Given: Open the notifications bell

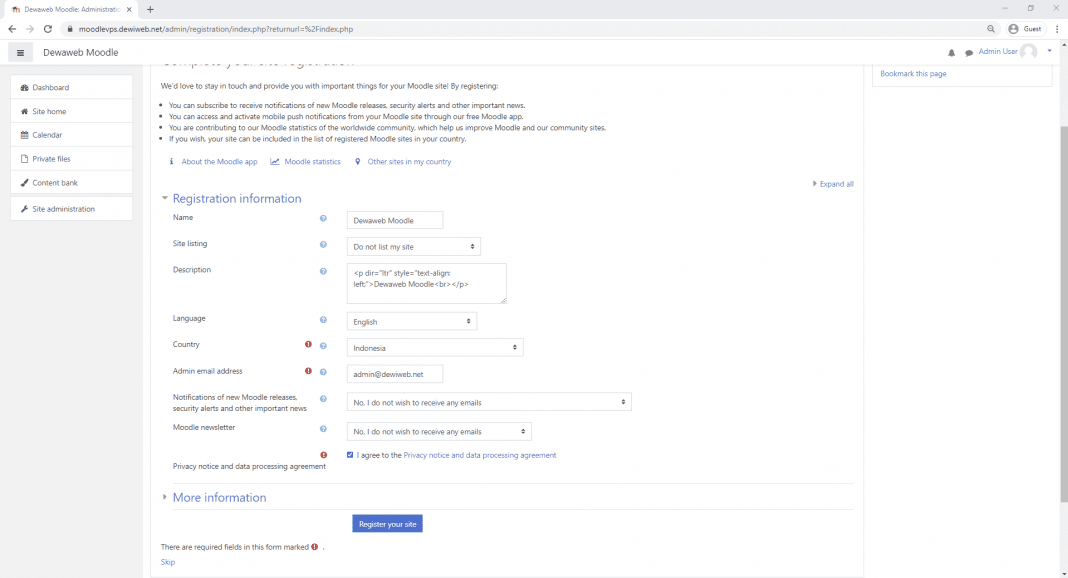Looking at the screenshot, I should (x=952, y=52).
